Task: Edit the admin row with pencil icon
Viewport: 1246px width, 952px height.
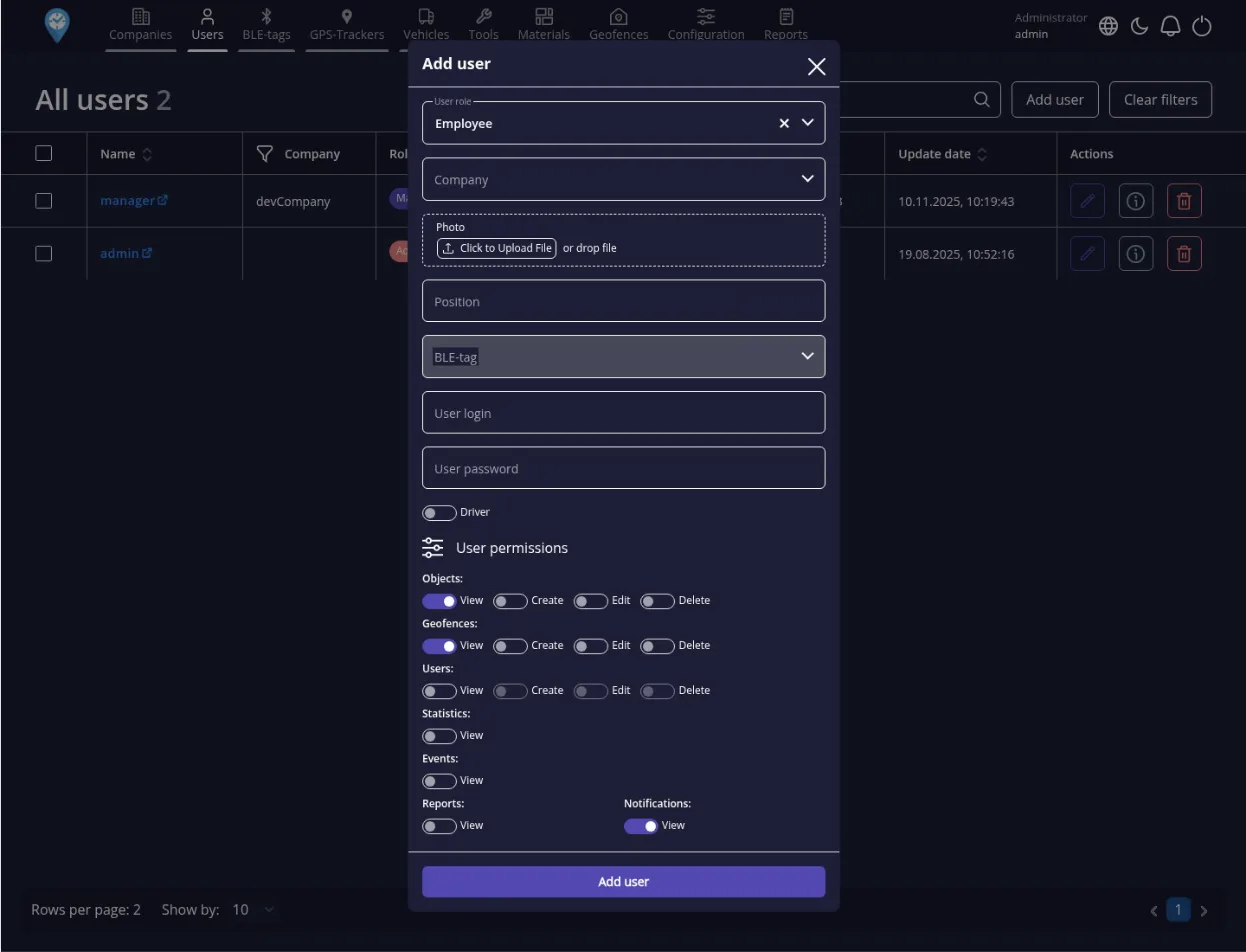Action: pos(1087,254)
